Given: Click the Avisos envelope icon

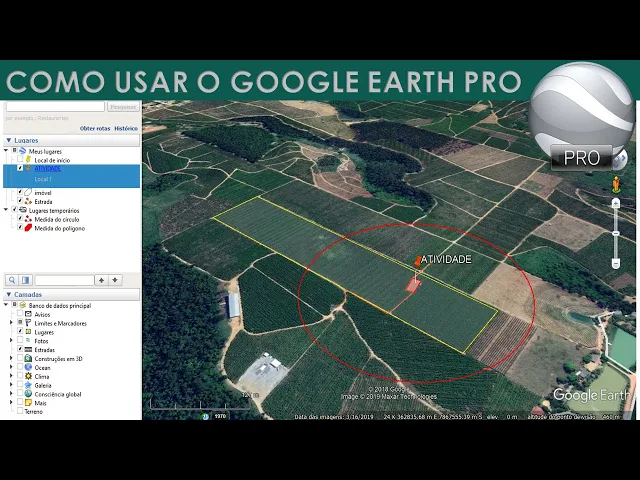Looking at the screenshot, I should click(x=28, y=314).
